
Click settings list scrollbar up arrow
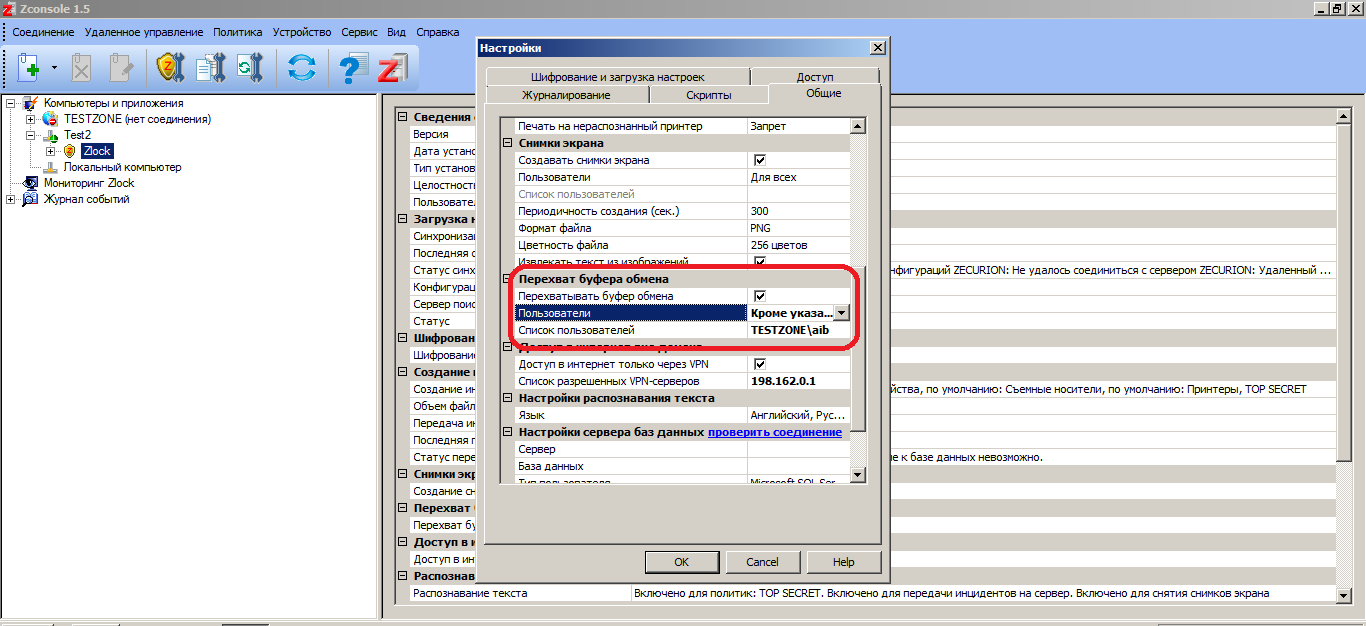coord(857,126)
